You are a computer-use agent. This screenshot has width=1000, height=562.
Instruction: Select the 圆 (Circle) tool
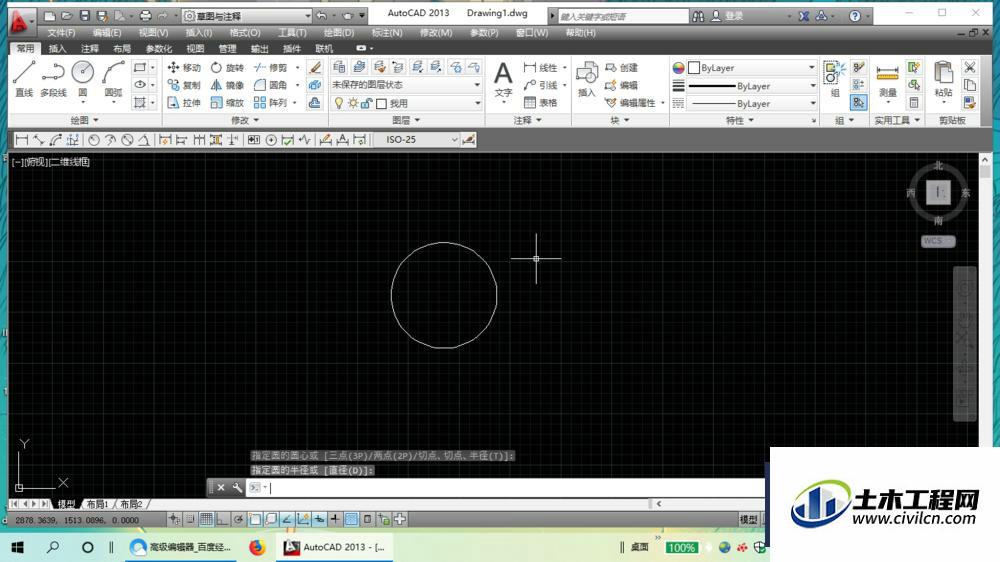click(x=83, y=79)
